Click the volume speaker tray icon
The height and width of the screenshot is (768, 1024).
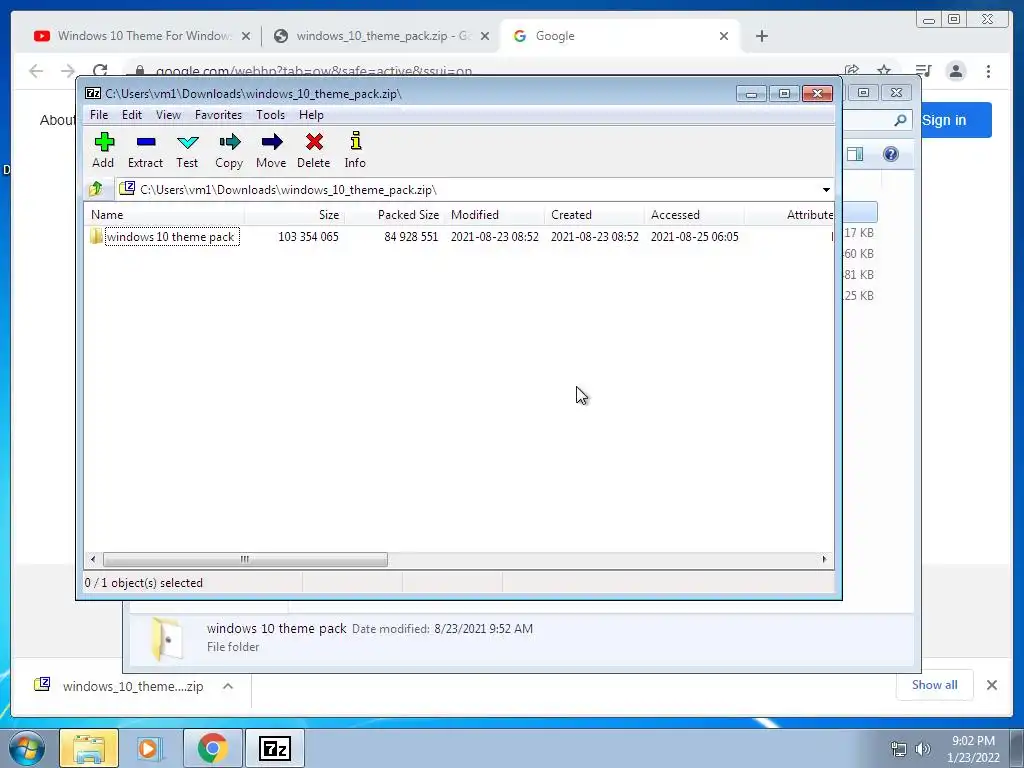tap(922, 749)
